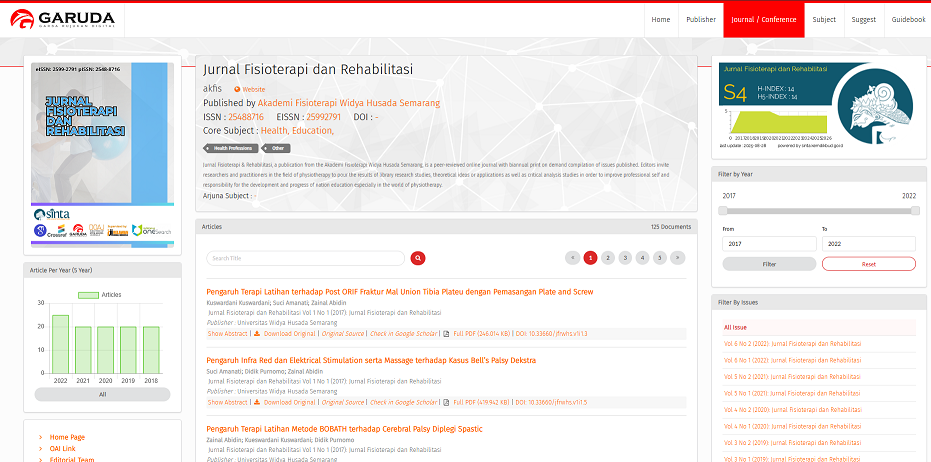This screenshot has height=462, width=931.
Task: Show Abstract of Post ORIF article
Action: (x=227, y=334)
